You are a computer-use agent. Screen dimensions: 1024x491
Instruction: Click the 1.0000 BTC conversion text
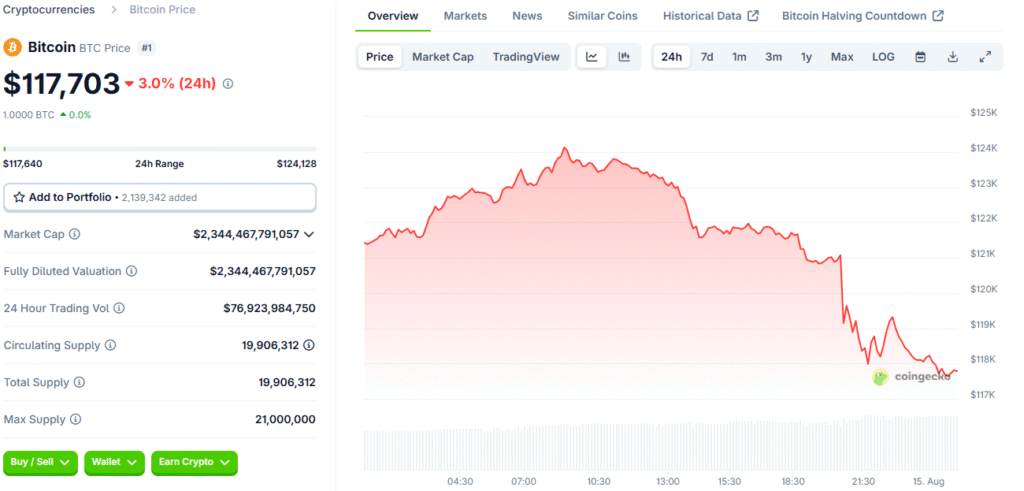click(29, 115)
